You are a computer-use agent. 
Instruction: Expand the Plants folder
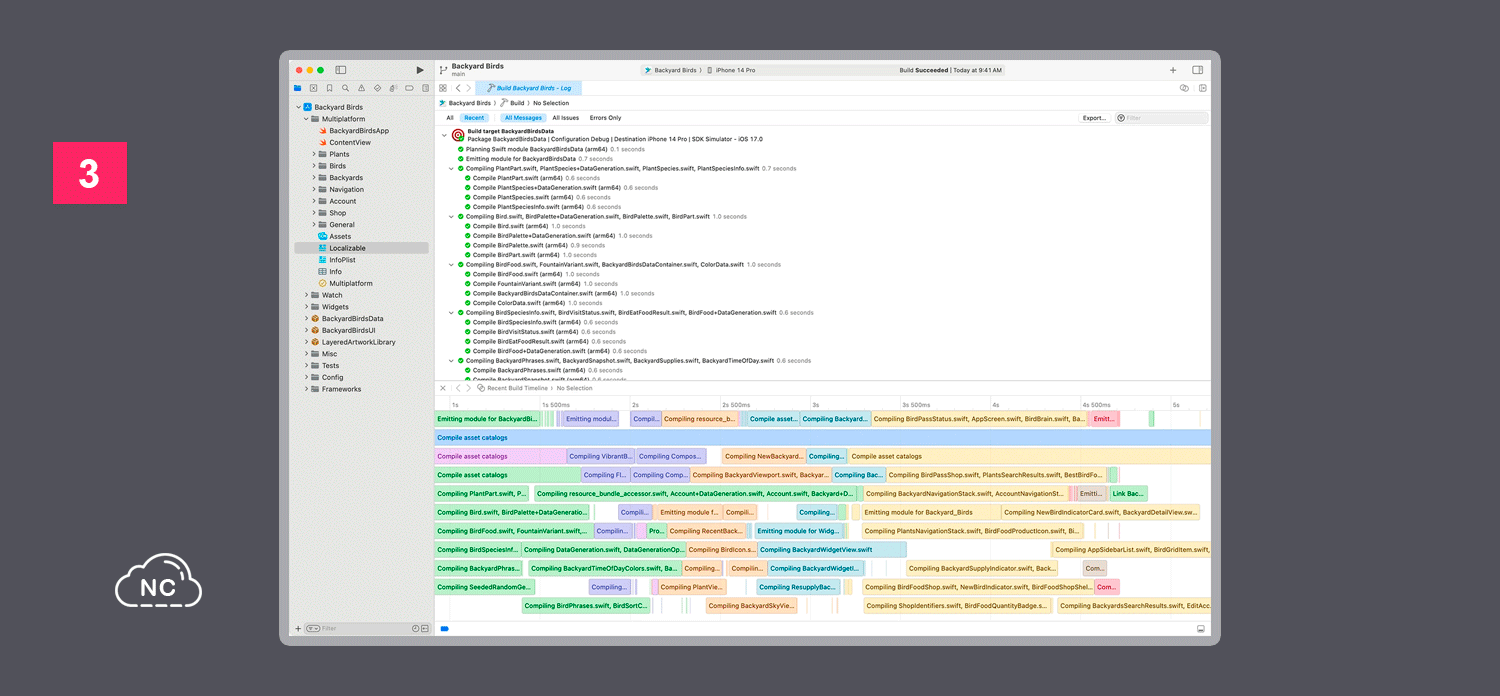(x=314, y=154)
